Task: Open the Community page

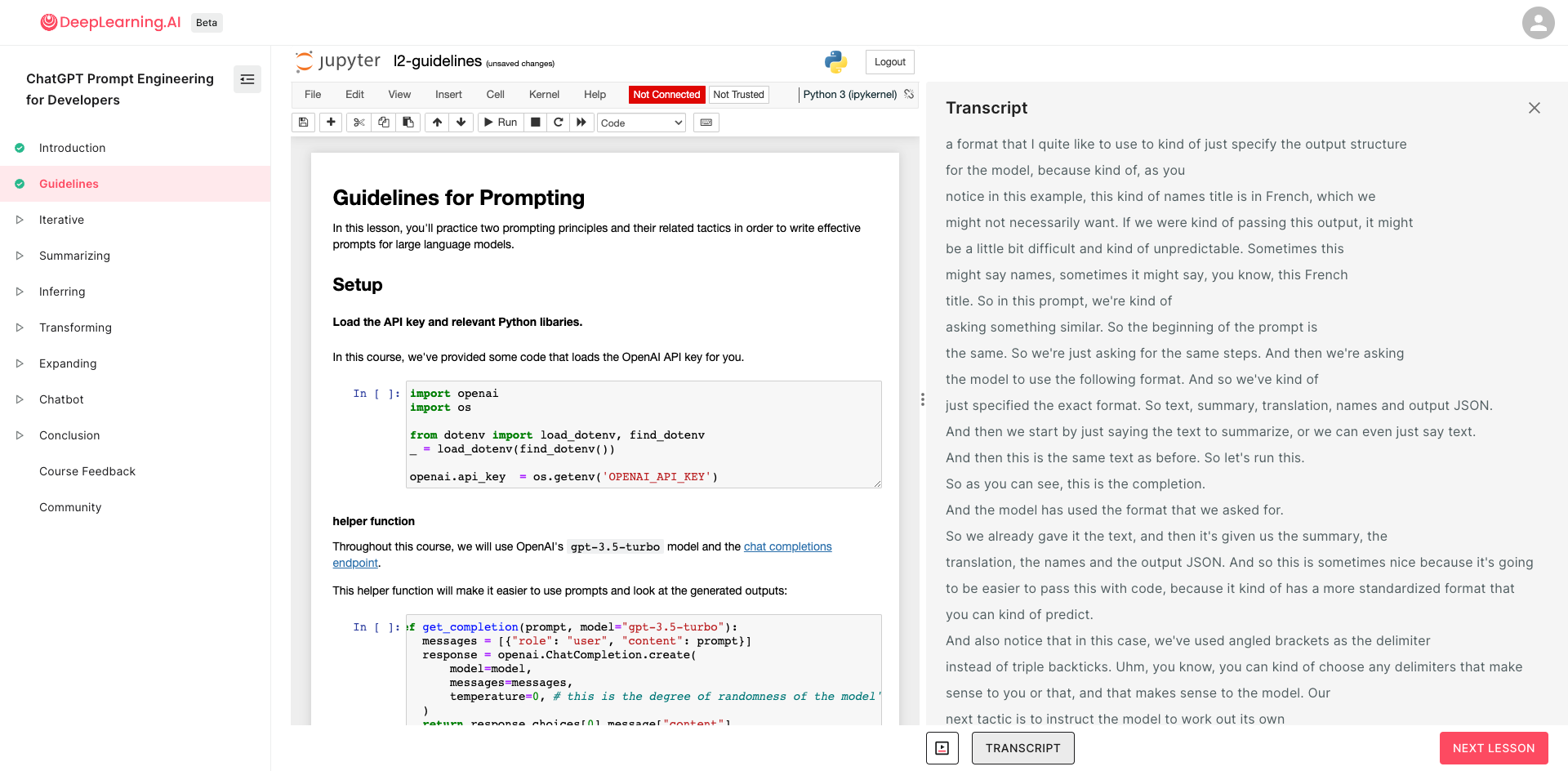Action: [x=70, y=507]
